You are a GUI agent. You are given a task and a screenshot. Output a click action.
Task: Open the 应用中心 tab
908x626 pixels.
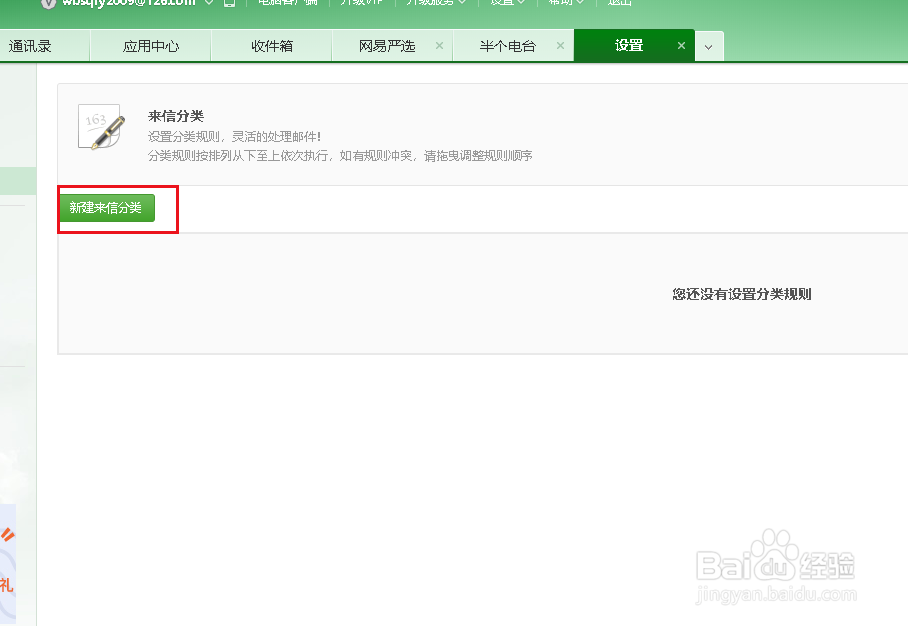tap(151, 46)
